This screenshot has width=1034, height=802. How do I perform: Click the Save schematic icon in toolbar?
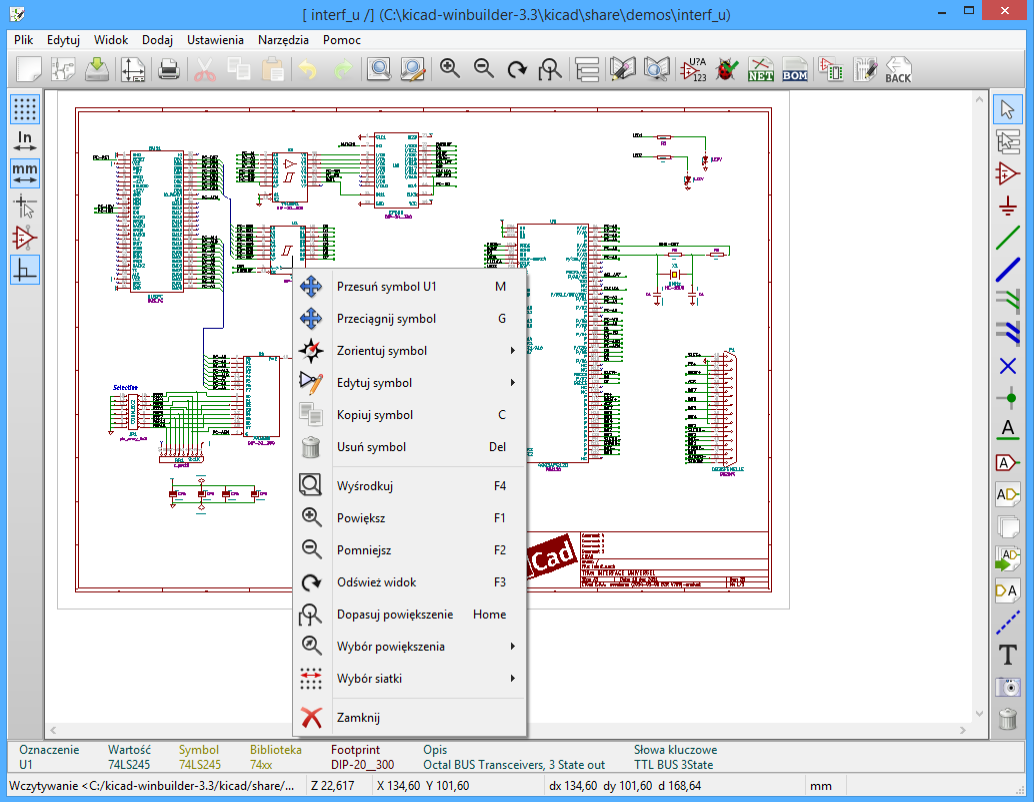click(x=97, y=69)
